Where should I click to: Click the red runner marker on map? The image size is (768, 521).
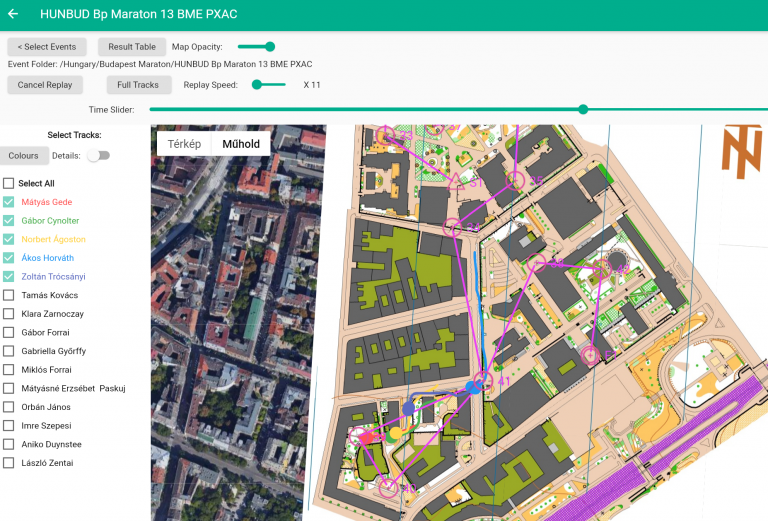click(366, 436)
